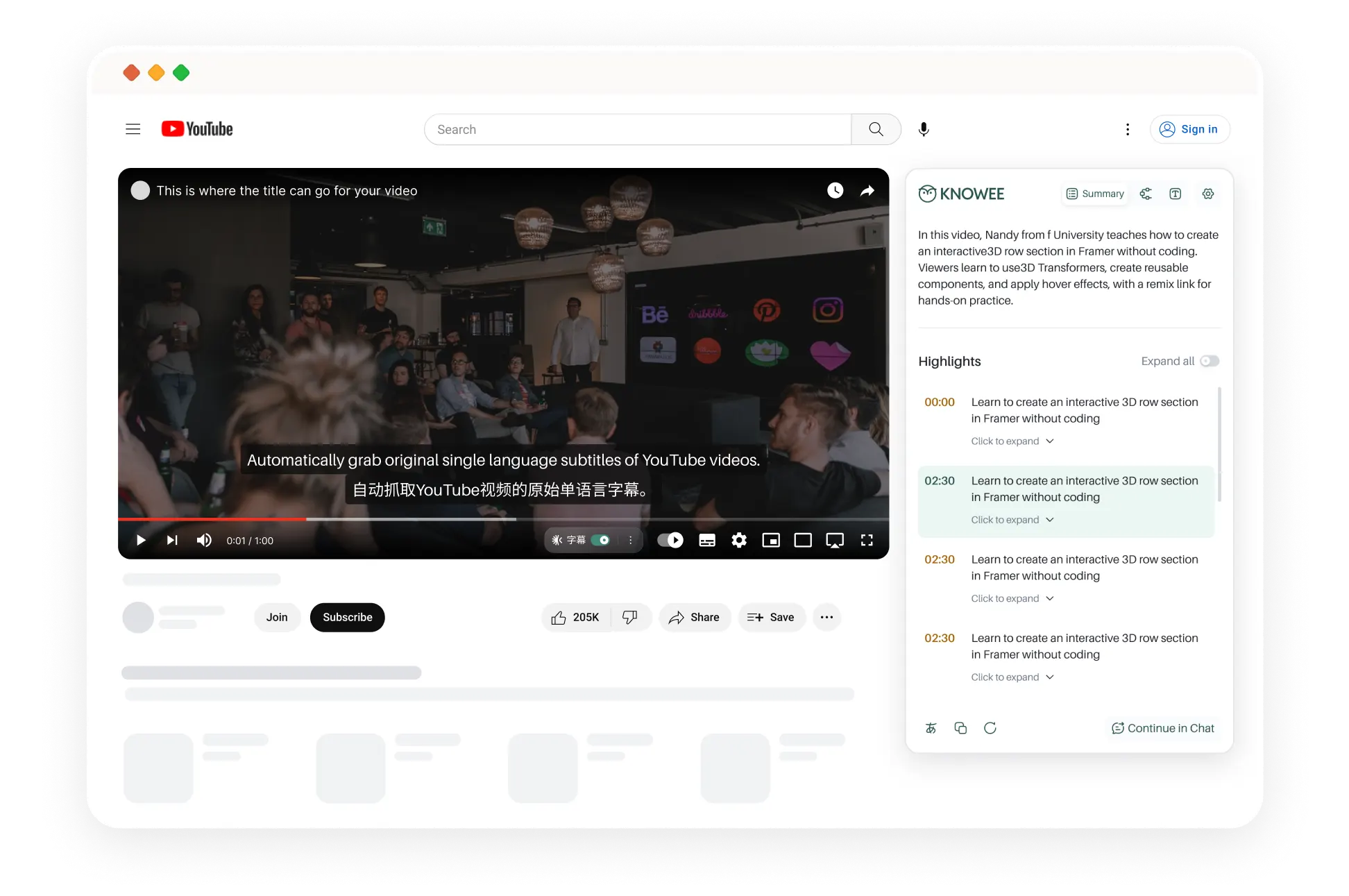The width and height of the screenshot is (1349, 896).
Task: Click the translate icon in Knowee footer
Action: tap(931, 728)
